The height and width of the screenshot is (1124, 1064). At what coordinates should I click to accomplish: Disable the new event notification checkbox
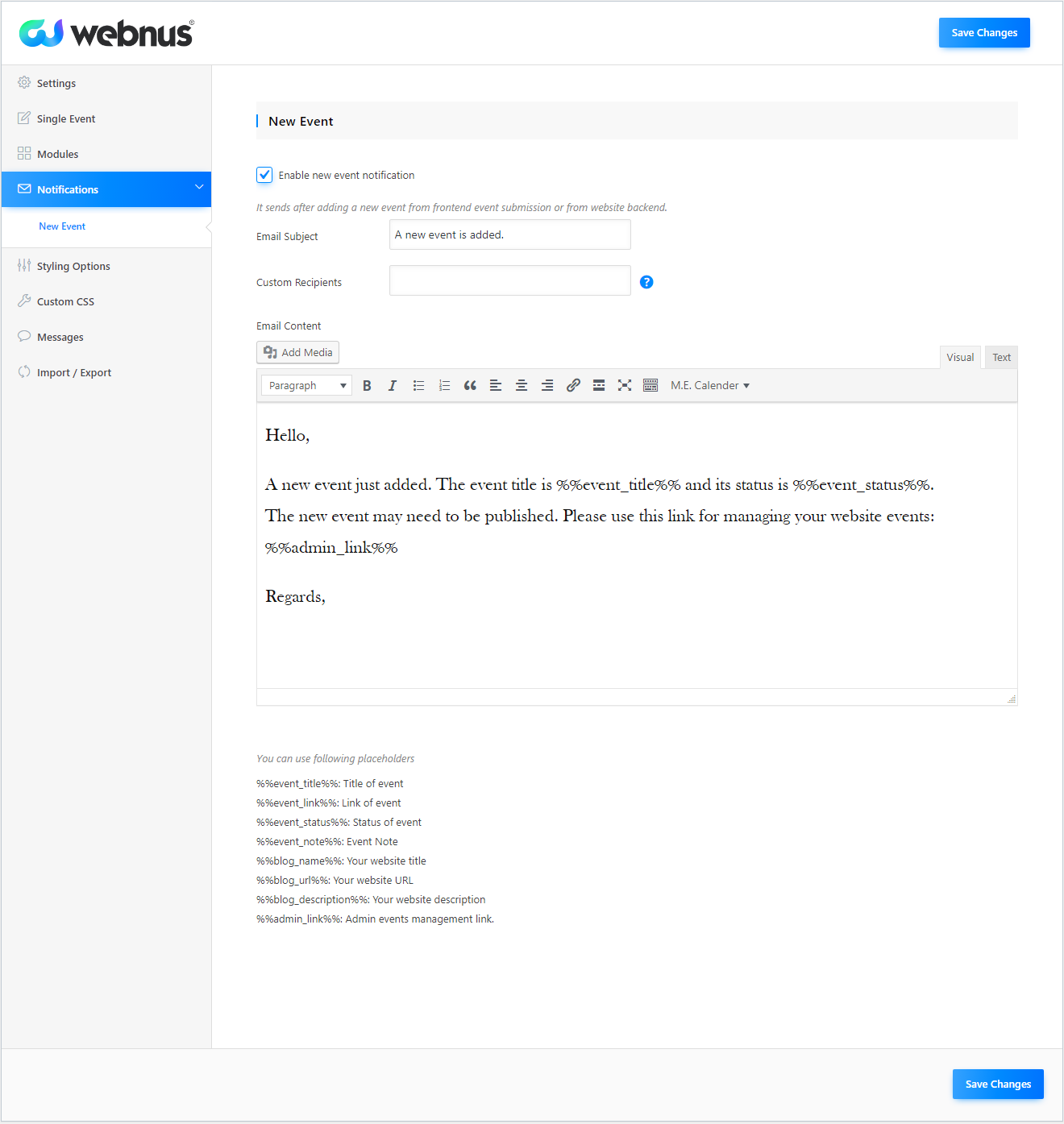(264, 175)
